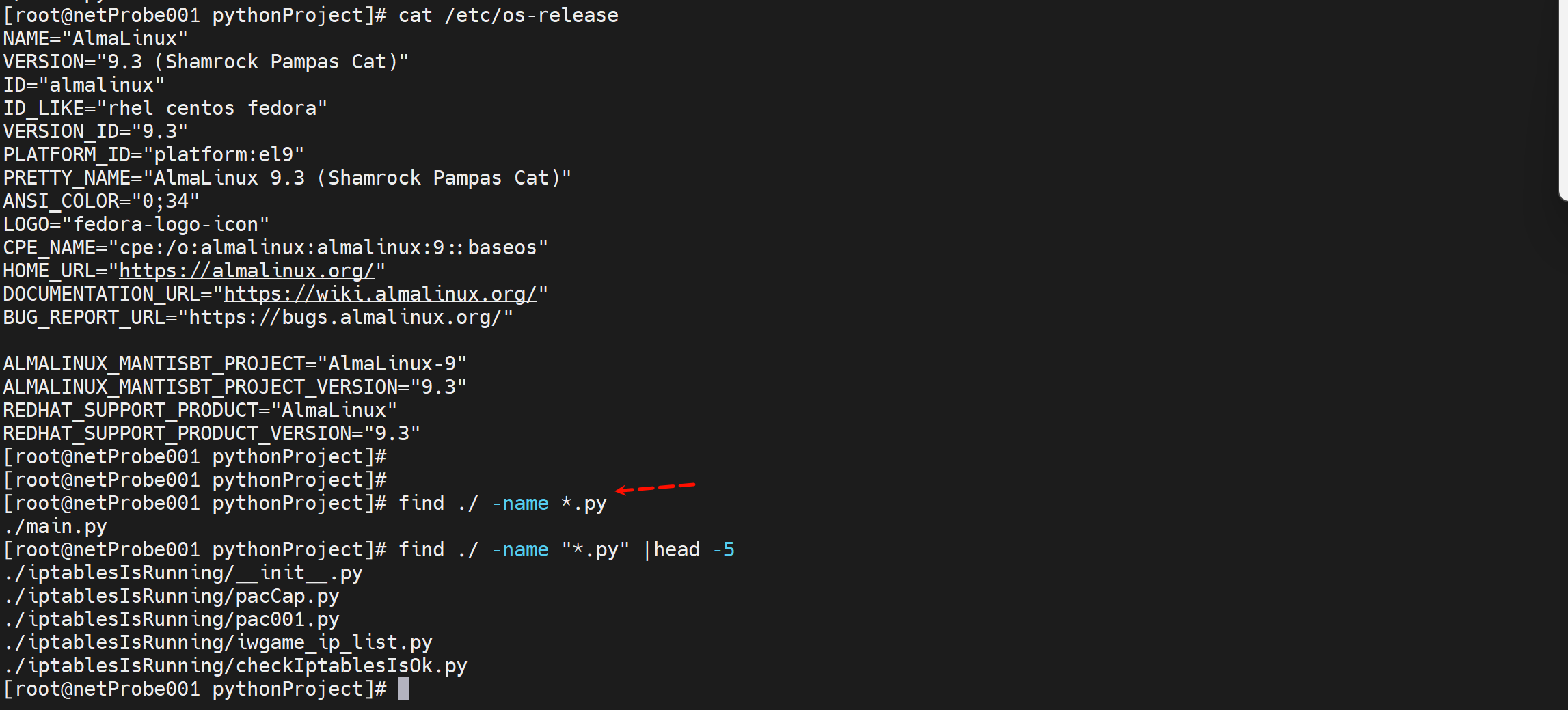
Task: Open the almalinux.org home URL link
Action: pos(247,271)
